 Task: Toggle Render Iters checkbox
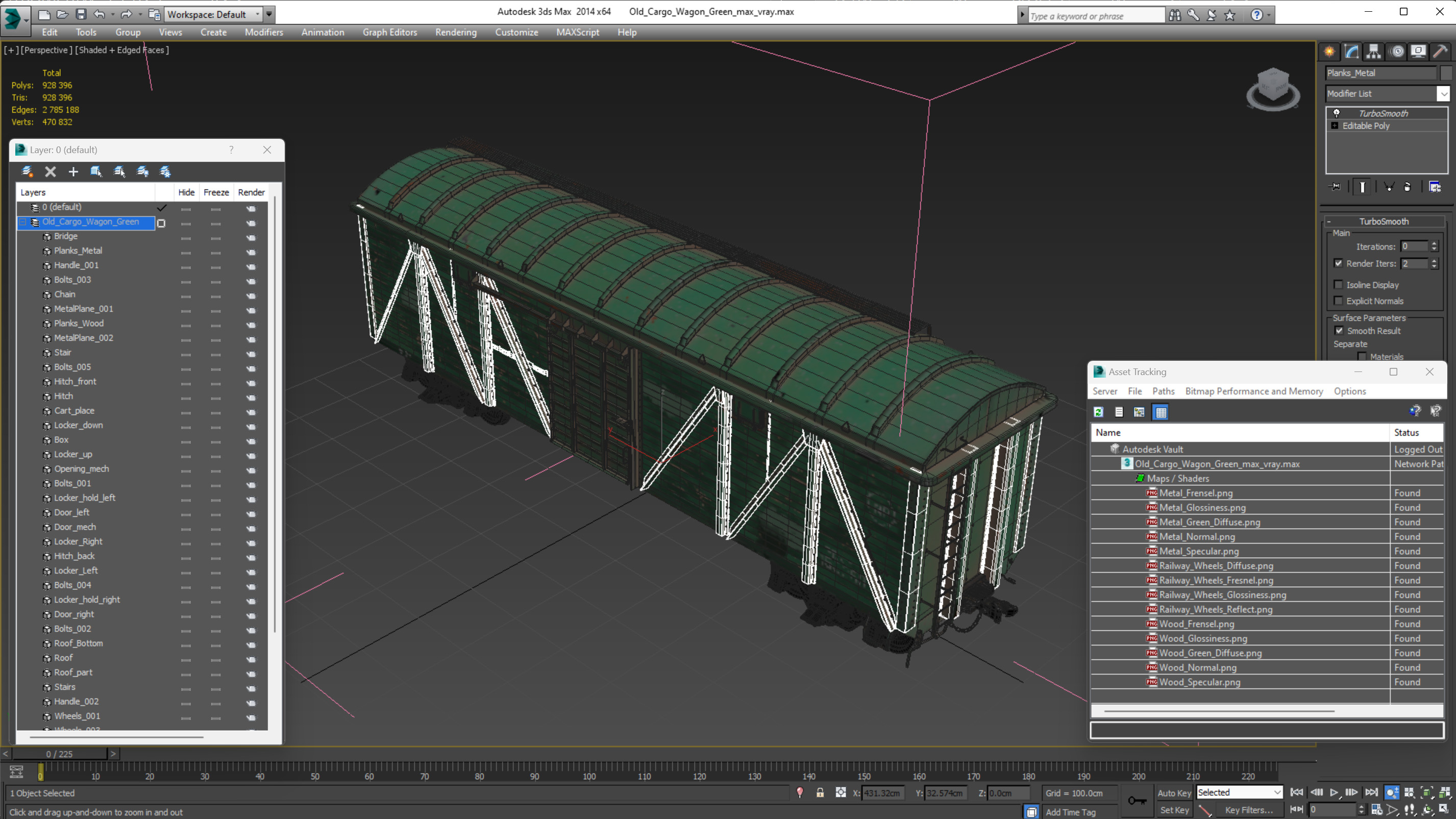(x=1338, y=263)
